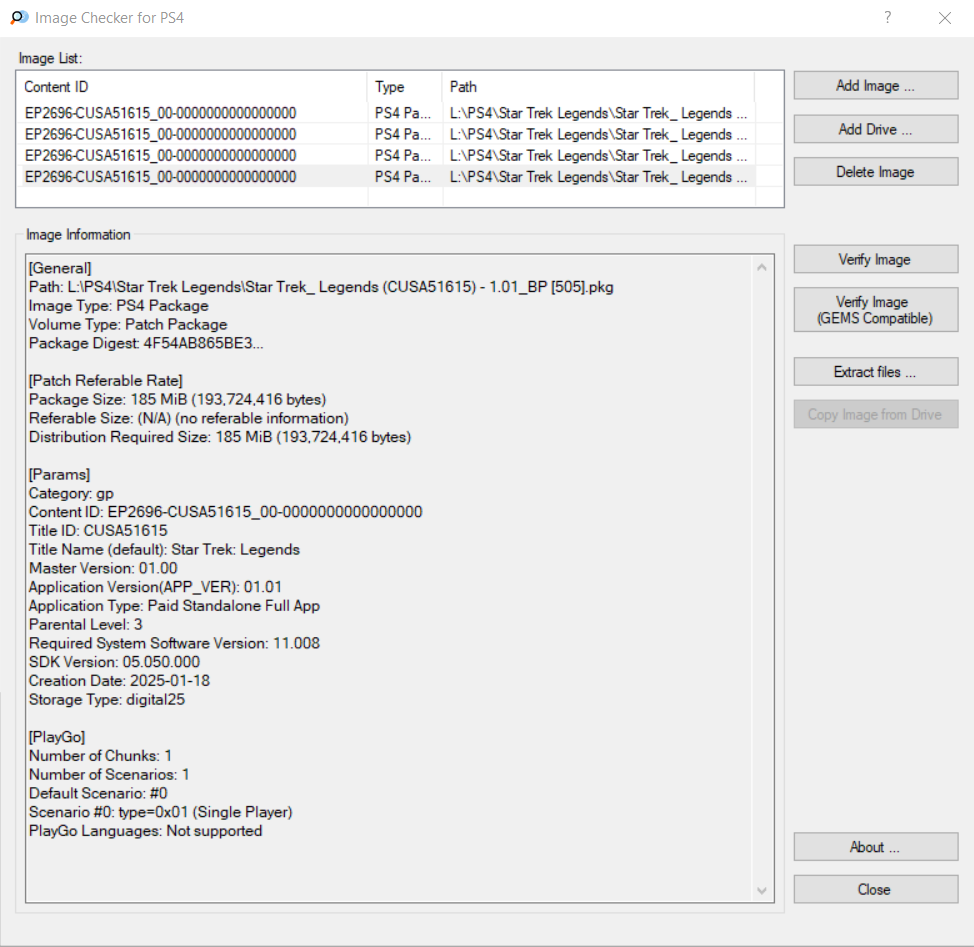Click the 'Default Scenario: #0' line

(98, 793)
